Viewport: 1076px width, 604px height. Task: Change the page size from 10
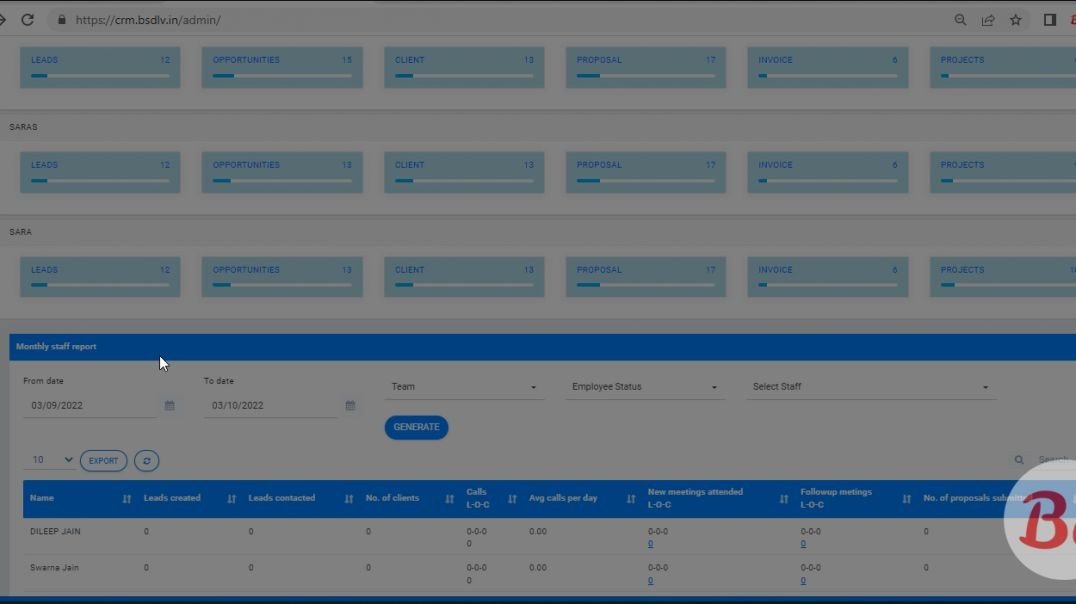pos(50,460)
